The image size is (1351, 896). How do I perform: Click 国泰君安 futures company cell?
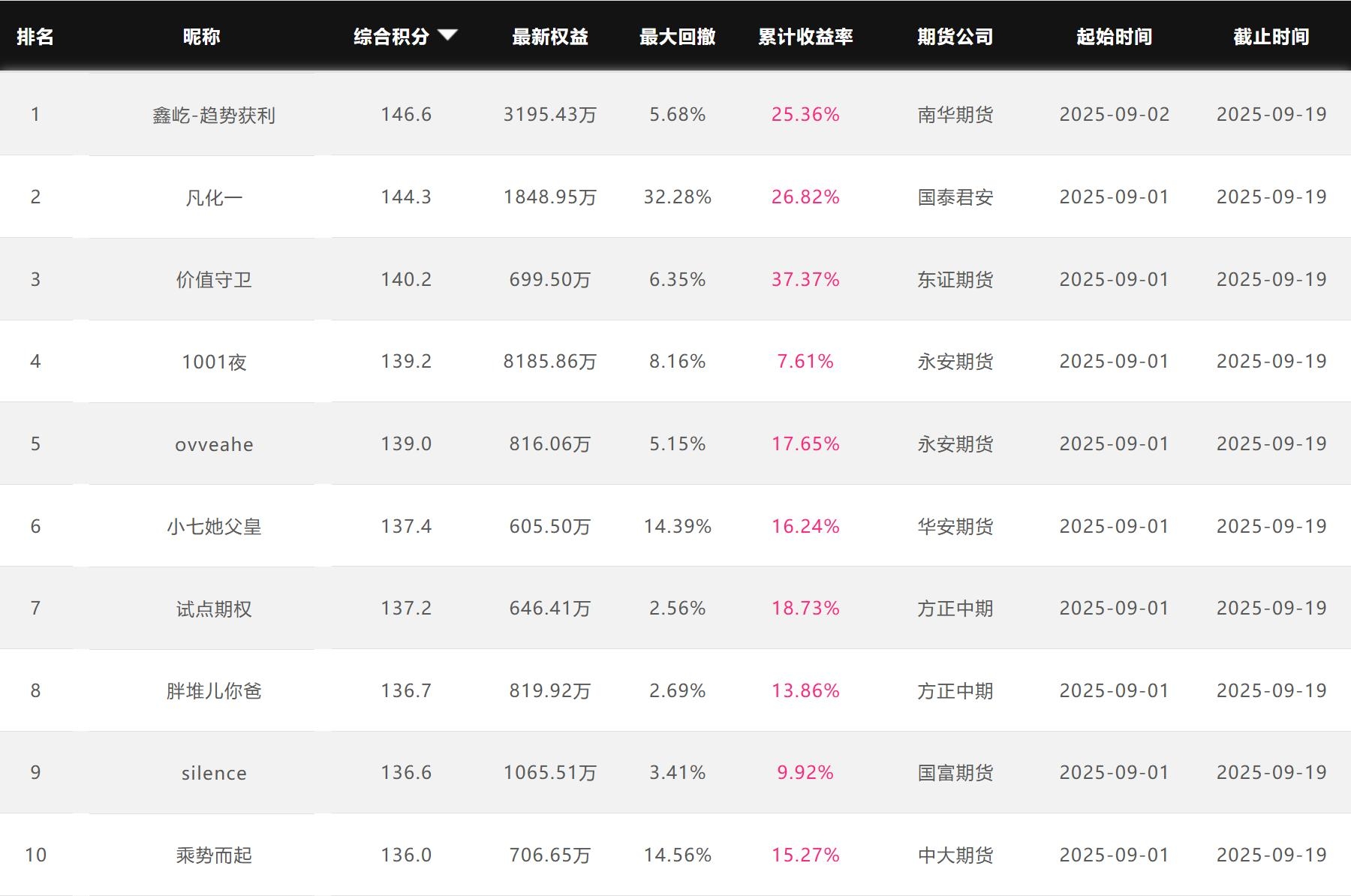click(955, 197)
